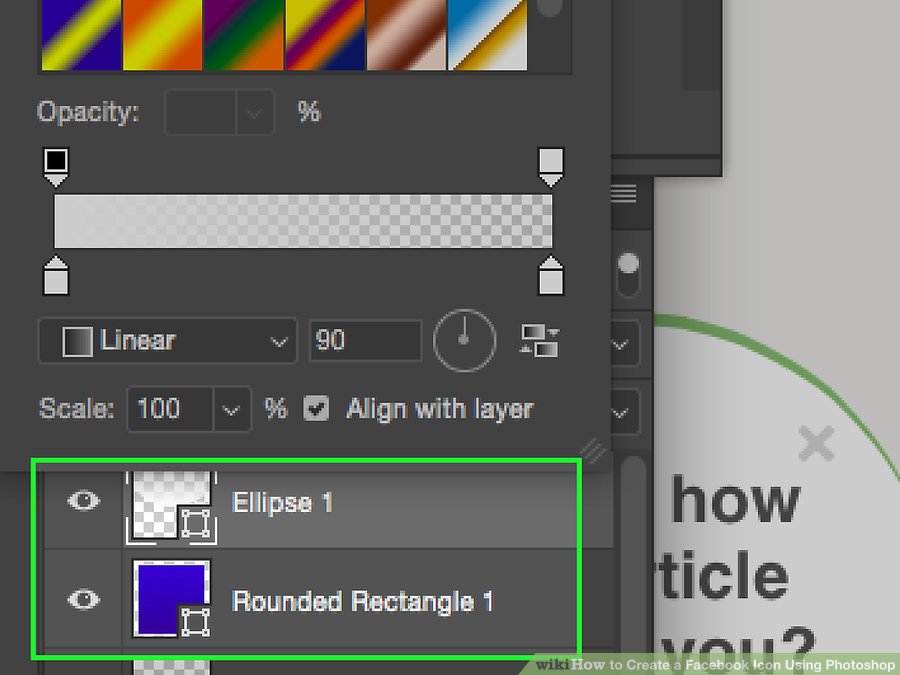This screenshot has height=675, width=900.
Task: Select the Ellipse 1 layer name
Action: (282, 502)
